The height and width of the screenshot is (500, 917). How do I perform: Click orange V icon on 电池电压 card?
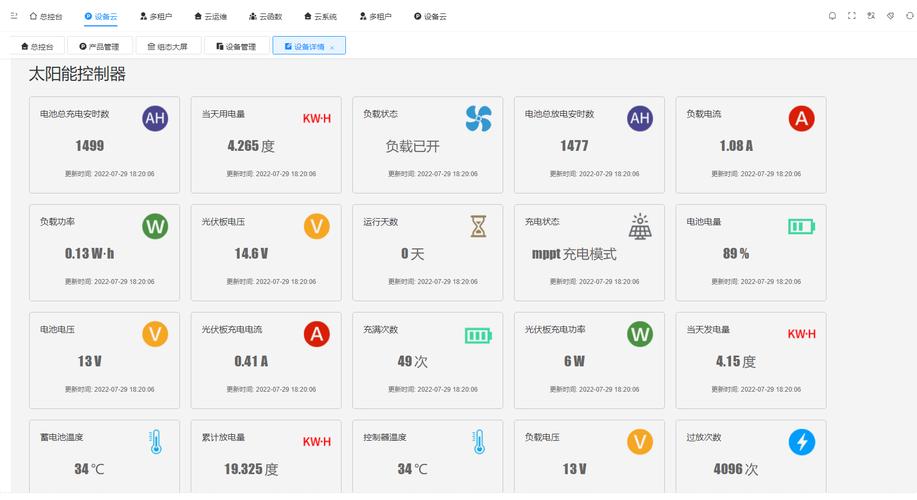click(x=155, y=334)
